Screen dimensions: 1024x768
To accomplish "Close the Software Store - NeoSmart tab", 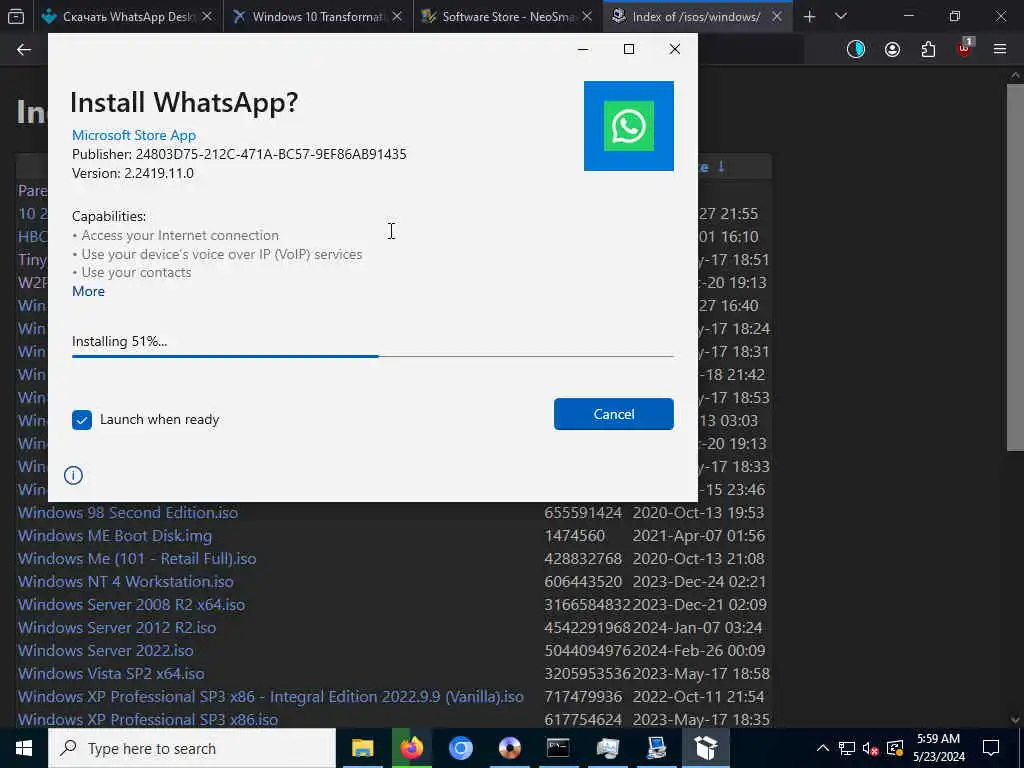I will [586, 16].
